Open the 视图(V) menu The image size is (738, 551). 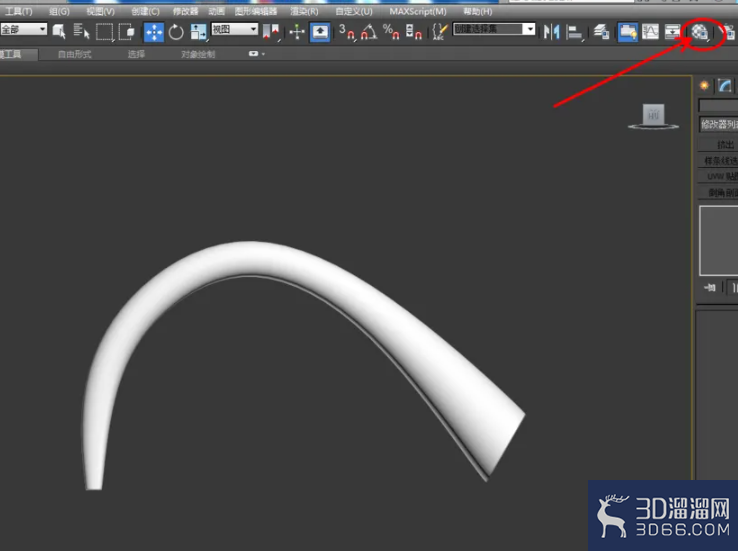pyautogui.click(x=100, y=11)
